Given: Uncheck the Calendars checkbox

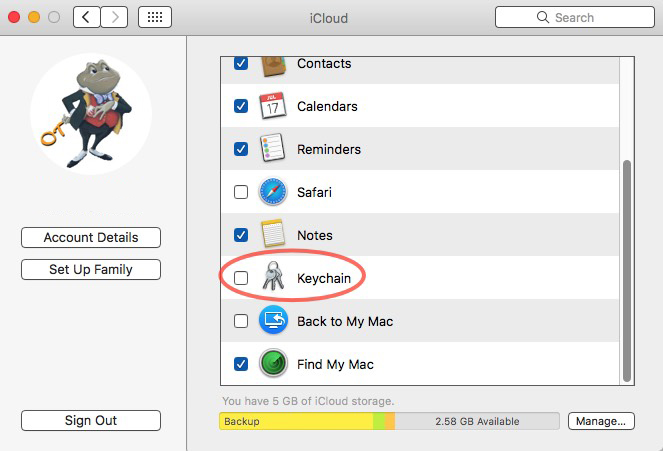Looking at the screenshot, I should (x=241, y=106).
